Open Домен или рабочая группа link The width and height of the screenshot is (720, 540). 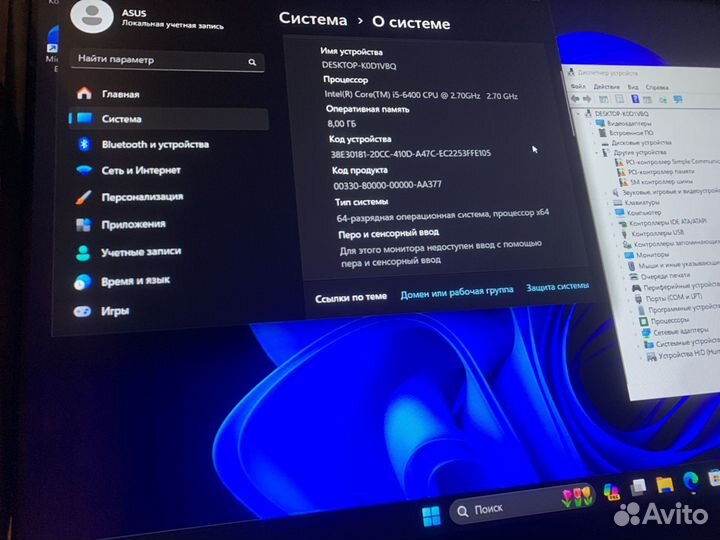456,292
